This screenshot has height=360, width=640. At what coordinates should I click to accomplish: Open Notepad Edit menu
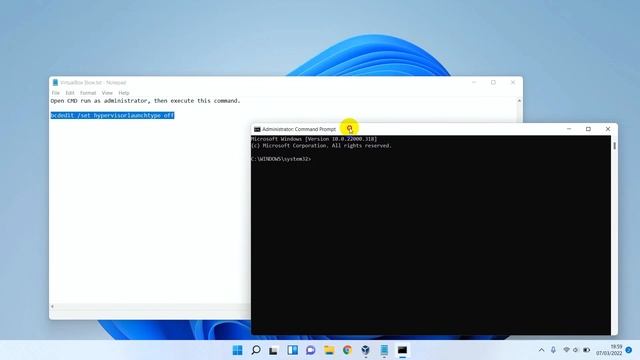70,93
